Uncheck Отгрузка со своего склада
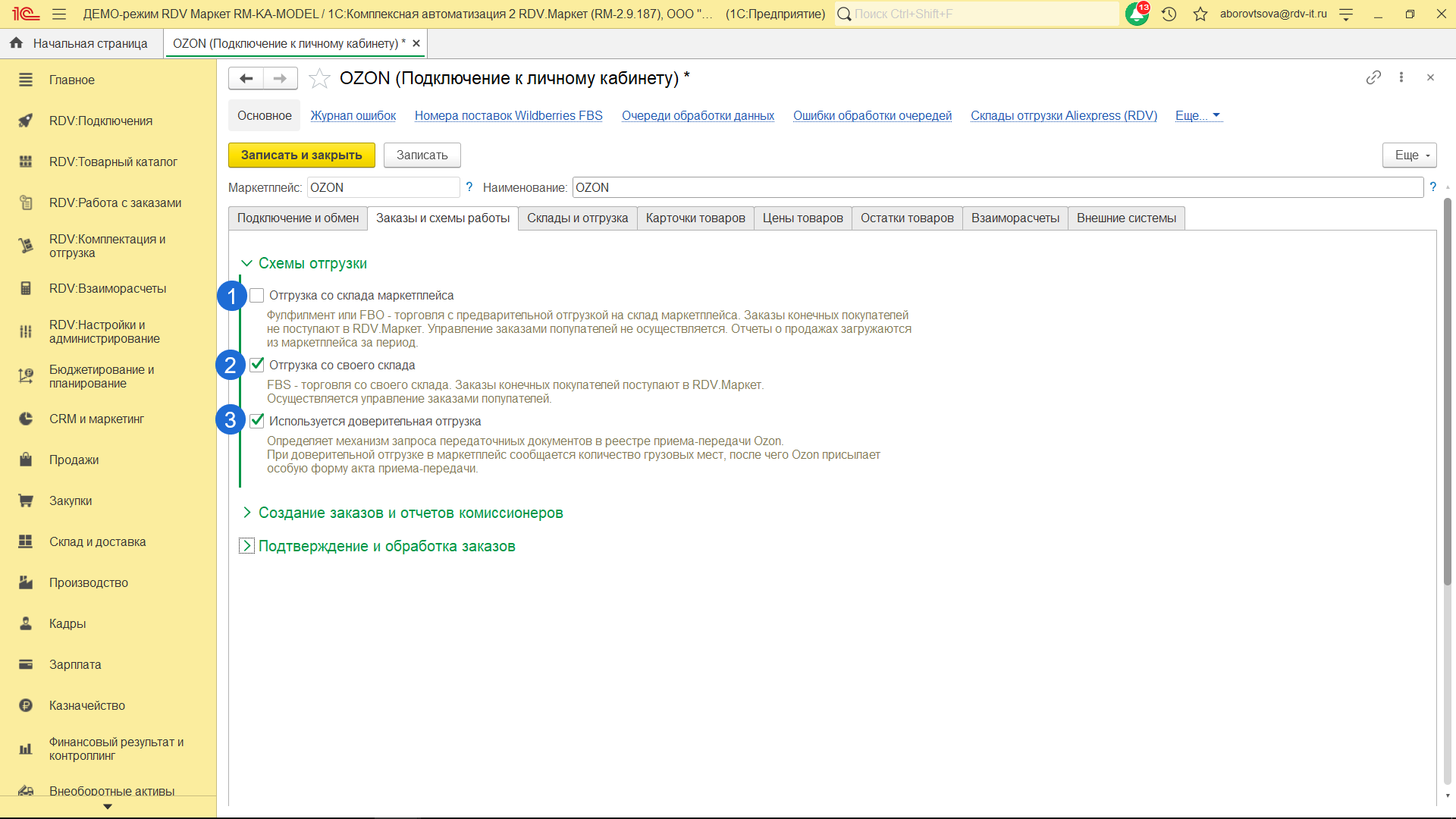 click(x=257, y=365)
